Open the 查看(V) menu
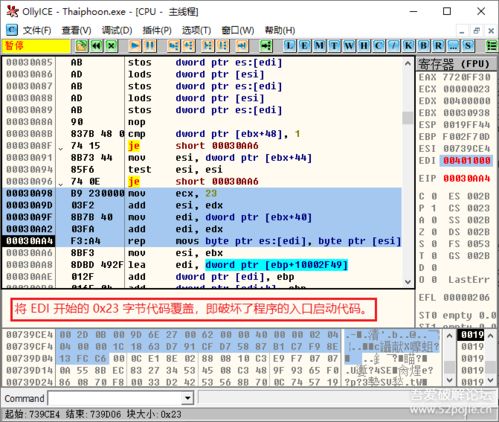The image size is (499, 422). (76, 31)
